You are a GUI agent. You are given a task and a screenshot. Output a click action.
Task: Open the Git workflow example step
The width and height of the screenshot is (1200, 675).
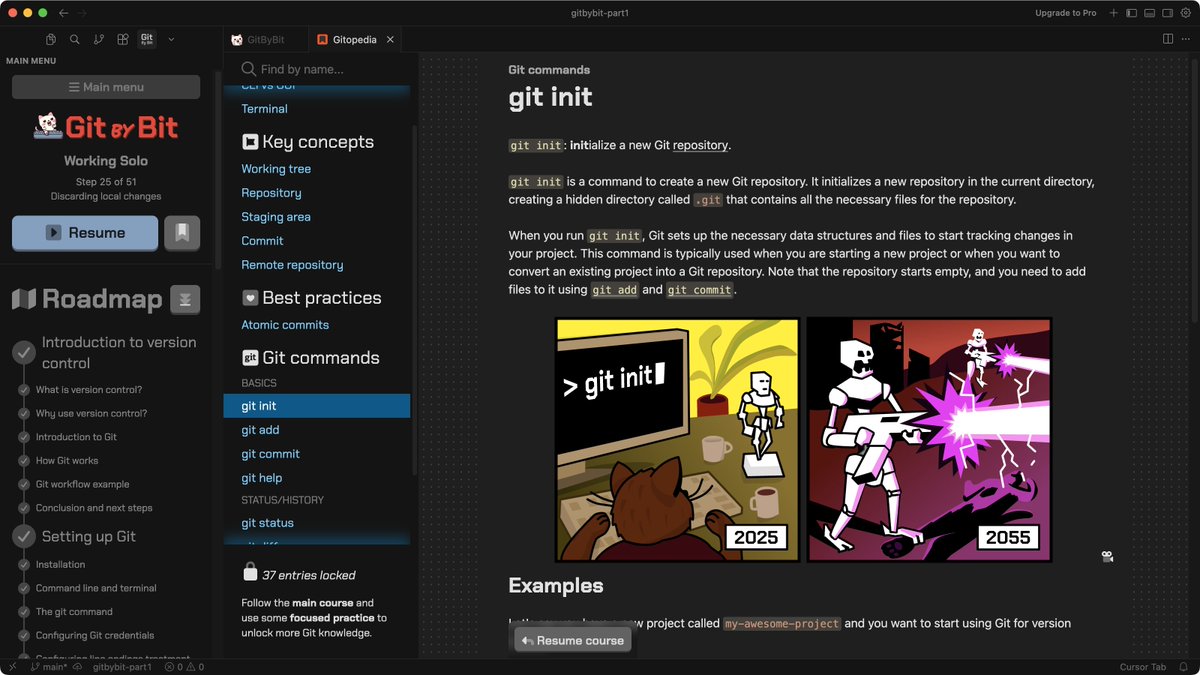click(x=83, y=484)
